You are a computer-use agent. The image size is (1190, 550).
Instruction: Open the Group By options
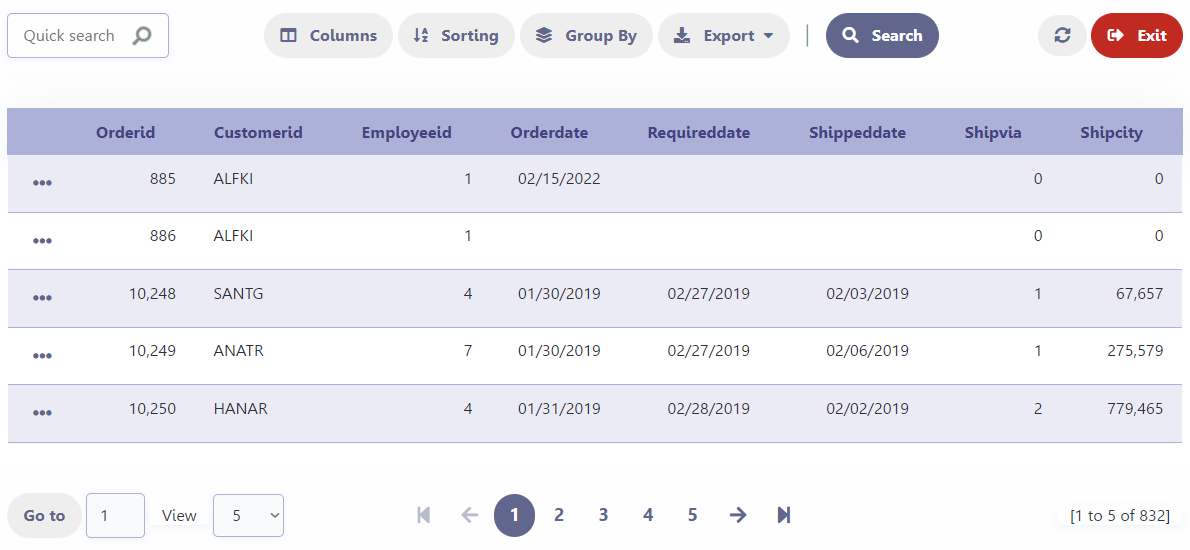(x=586, y=35)
